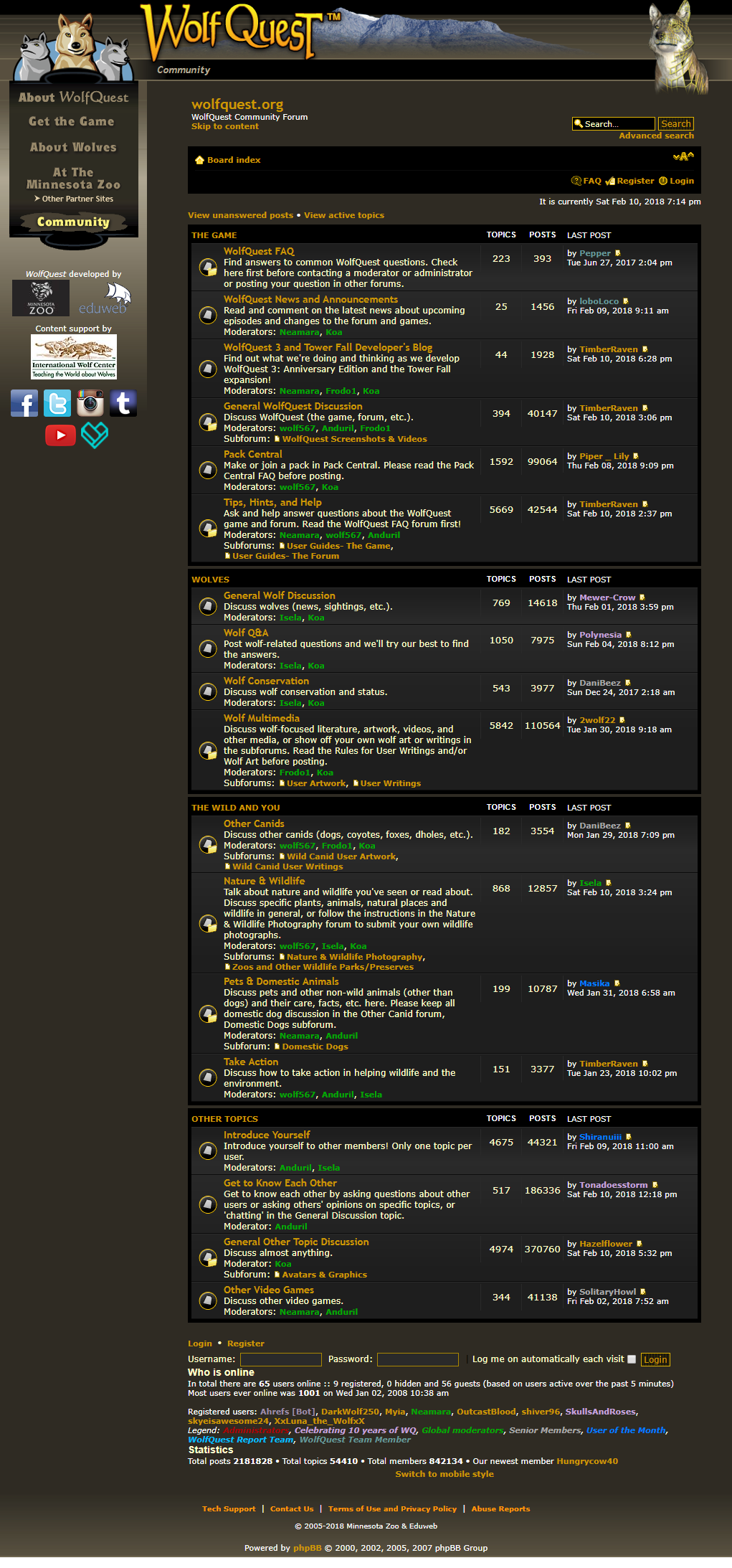The image size is (732, 1568).
Task: Open WolfQuest Screenshots & Videos subforum
Action: coord(354,439)
